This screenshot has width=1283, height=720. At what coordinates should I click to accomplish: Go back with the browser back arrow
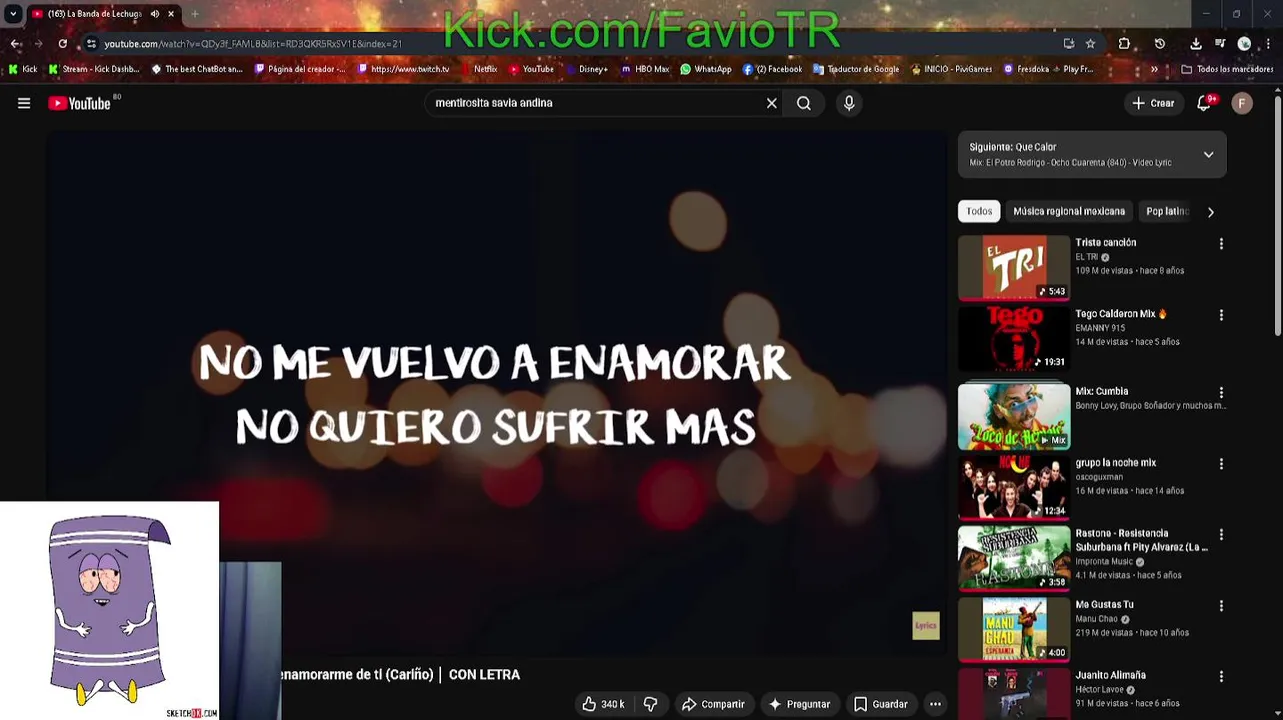15,44
